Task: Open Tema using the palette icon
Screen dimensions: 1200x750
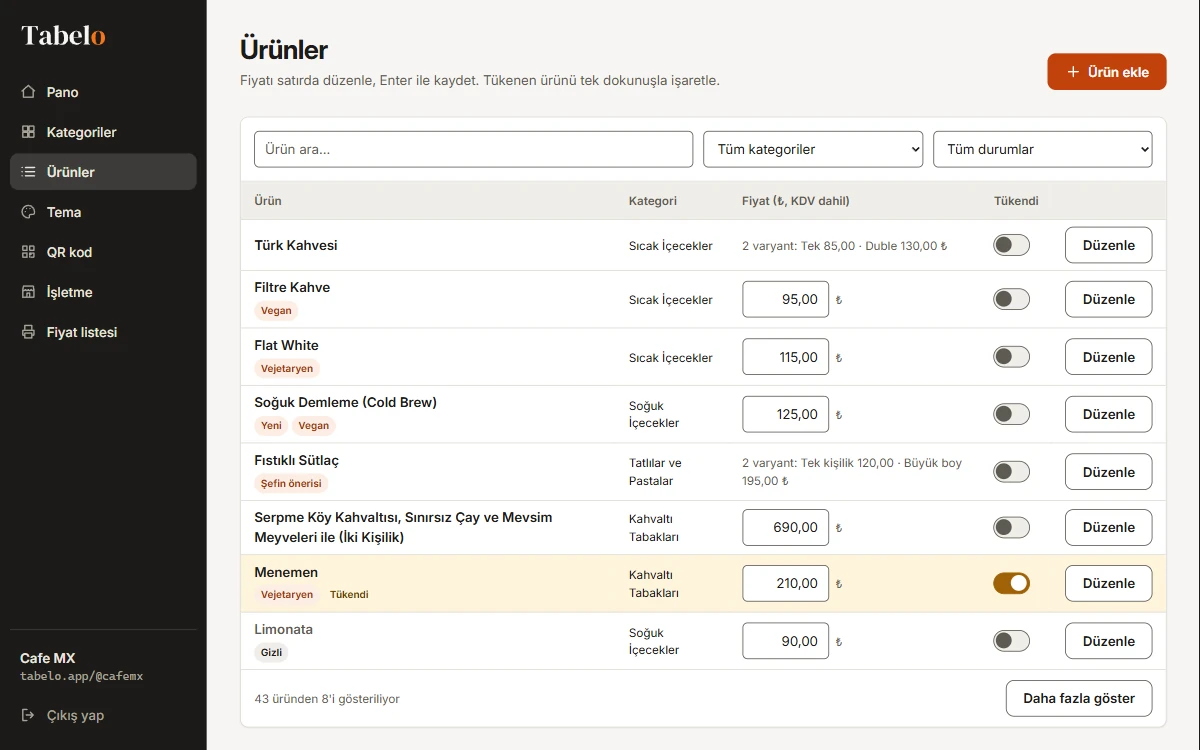Action: pos(28,212)
